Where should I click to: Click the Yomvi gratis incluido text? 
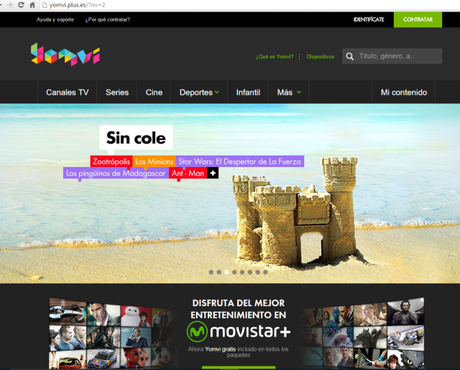coord(238,352)
